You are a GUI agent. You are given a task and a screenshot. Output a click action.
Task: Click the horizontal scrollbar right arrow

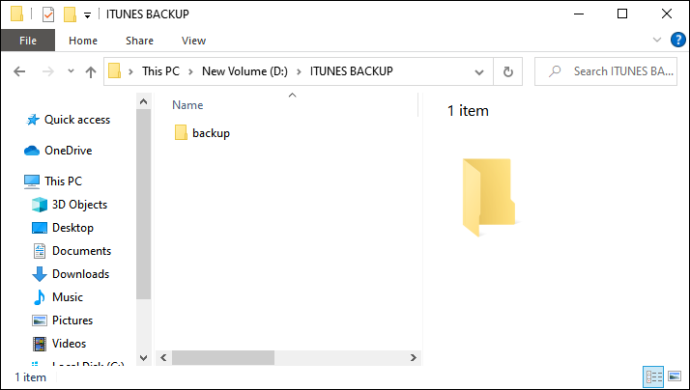(x=413, y=357)
